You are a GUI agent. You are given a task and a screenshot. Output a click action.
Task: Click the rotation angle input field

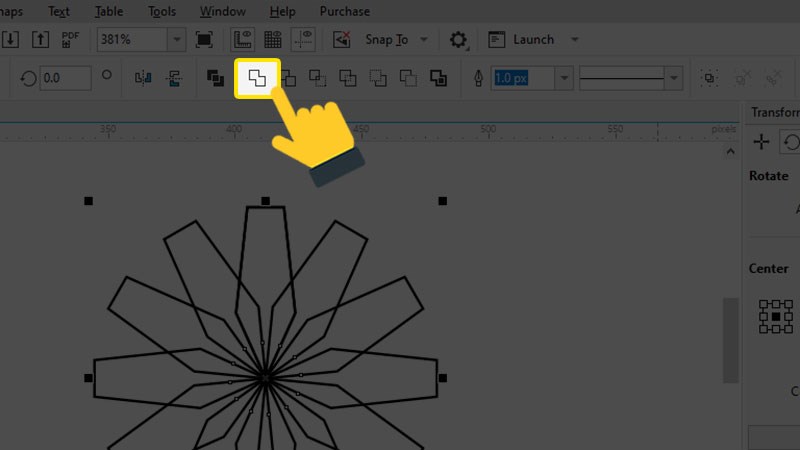66,78
